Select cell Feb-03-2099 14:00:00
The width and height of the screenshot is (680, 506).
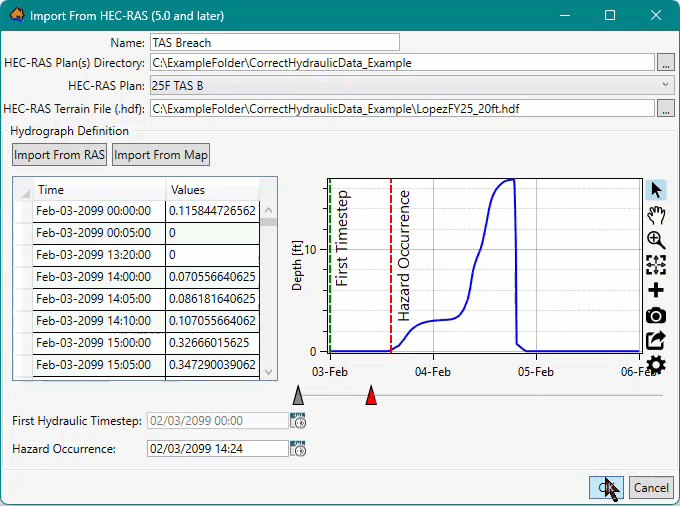tap(99, 277)
